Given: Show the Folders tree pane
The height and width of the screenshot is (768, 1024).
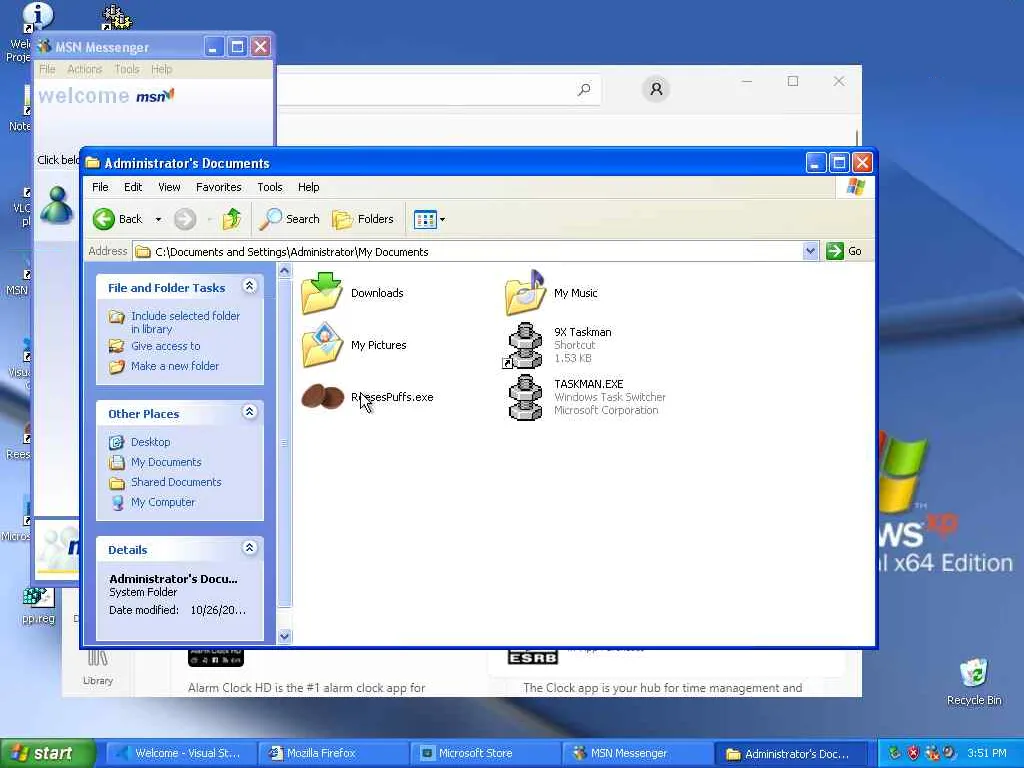Looking at the screenshot, I should [363, 219].
